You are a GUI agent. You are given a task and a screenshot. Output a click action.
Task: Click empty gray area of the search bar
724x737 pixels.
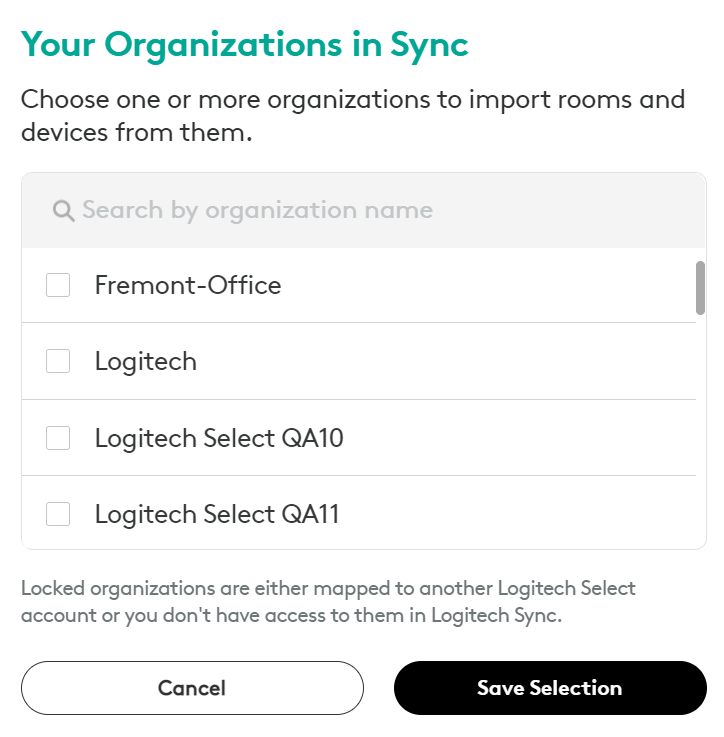pyautogui.click(x=564, y=210)
